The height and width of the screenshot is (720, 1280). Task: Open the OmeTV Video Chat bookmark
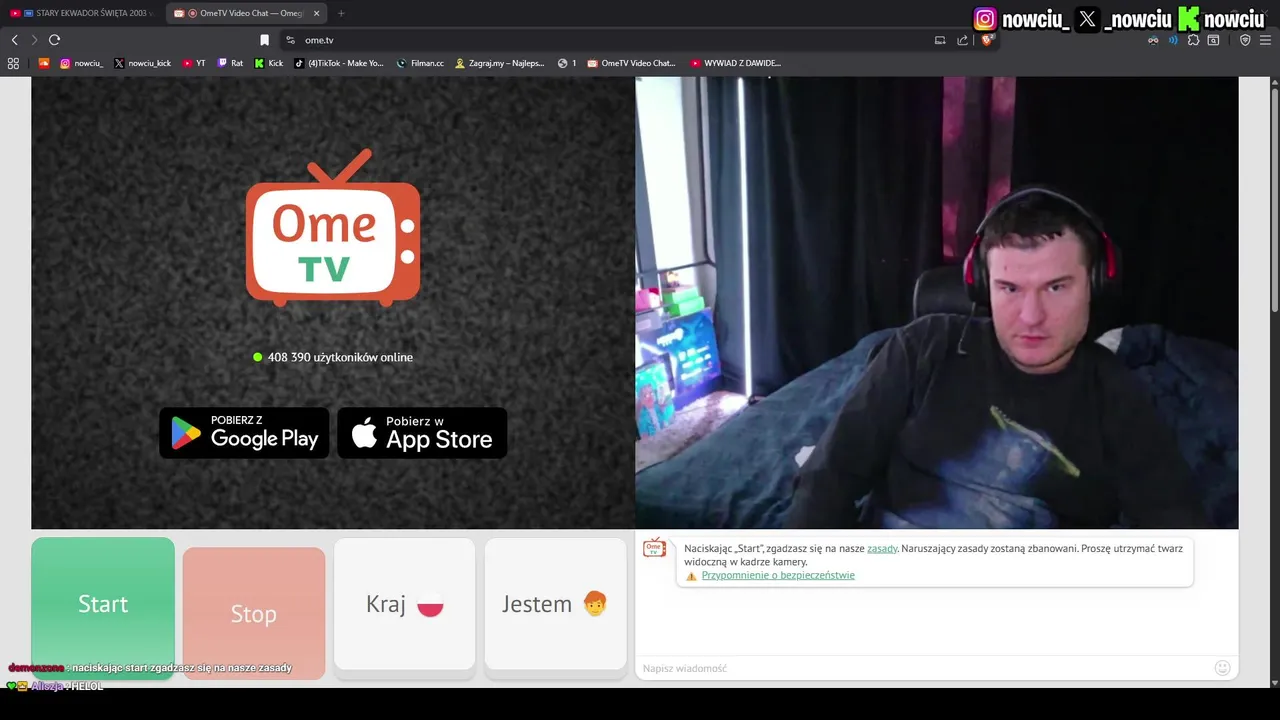(x=632, y=63)
